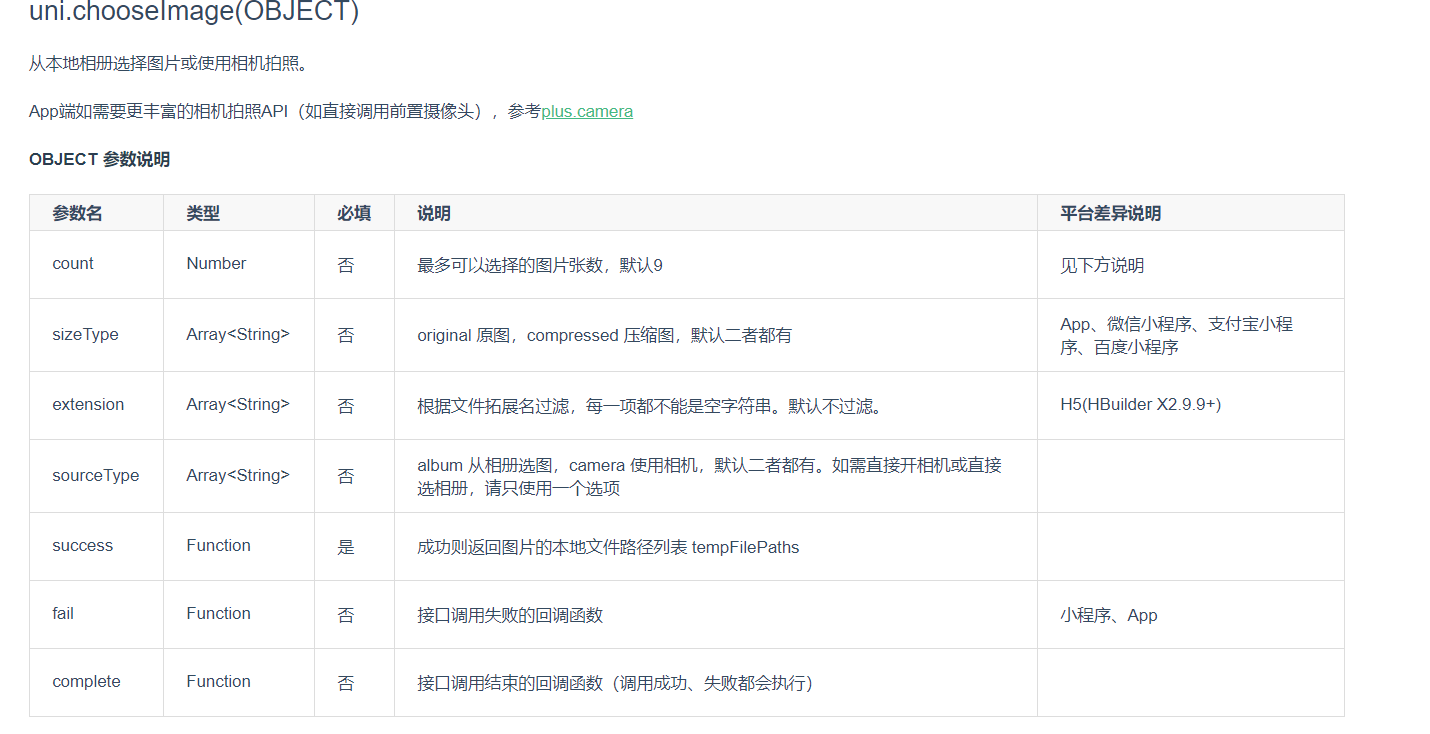
Task: Click the uni.chooseImage(OBJECT) heading
Action: pos(194,12)
